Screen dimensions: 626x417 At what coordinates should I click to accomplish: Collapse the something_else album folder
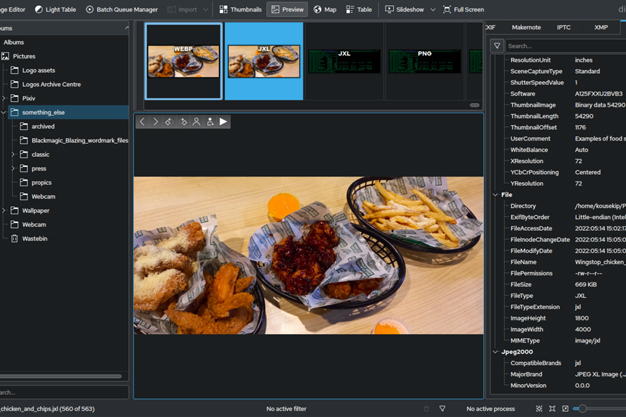point(5,112)
